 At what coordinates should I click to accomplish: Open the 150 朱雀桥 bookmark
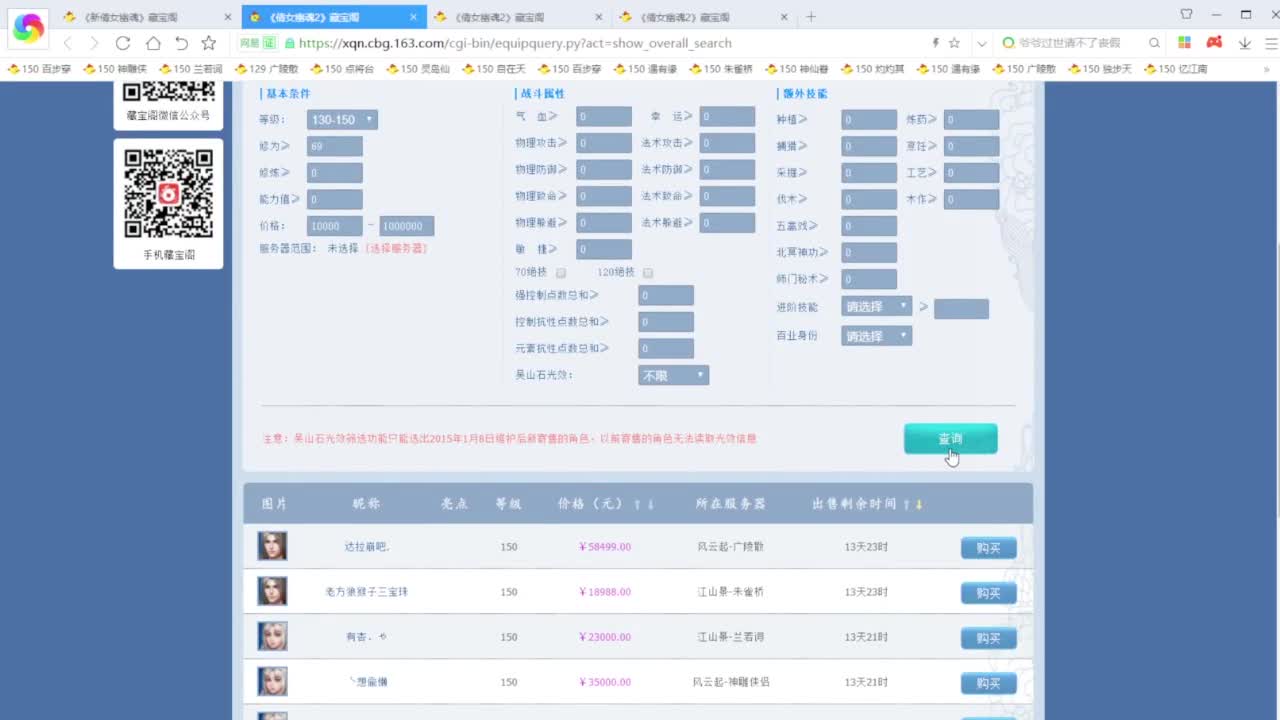tap(721, 69)
